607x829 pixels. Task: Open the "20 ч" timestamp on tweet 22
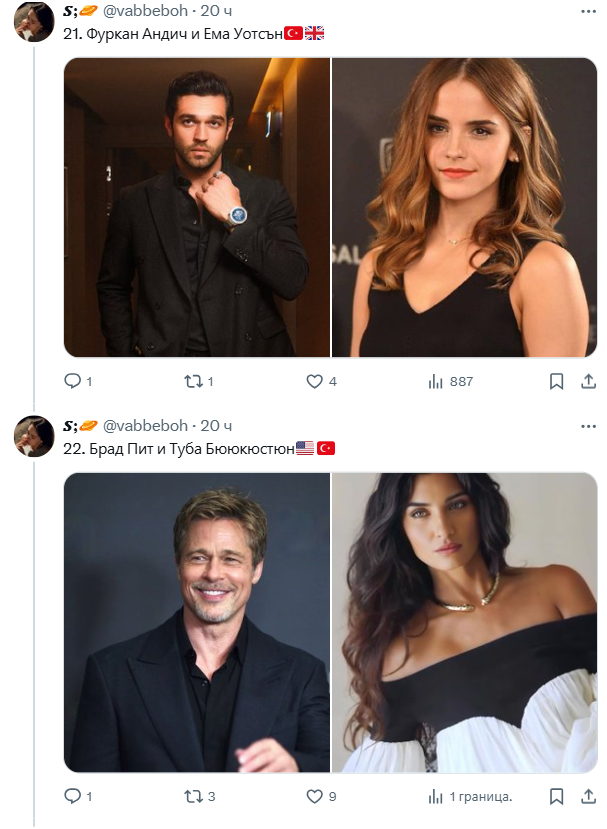[x=217, y=426]
